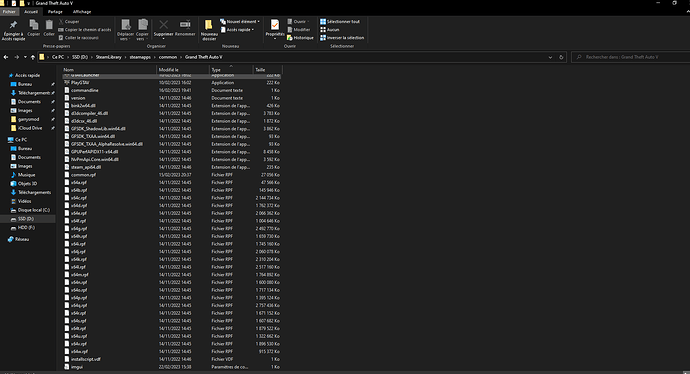Open Propriétés in the ribbon

coord(275,29)
